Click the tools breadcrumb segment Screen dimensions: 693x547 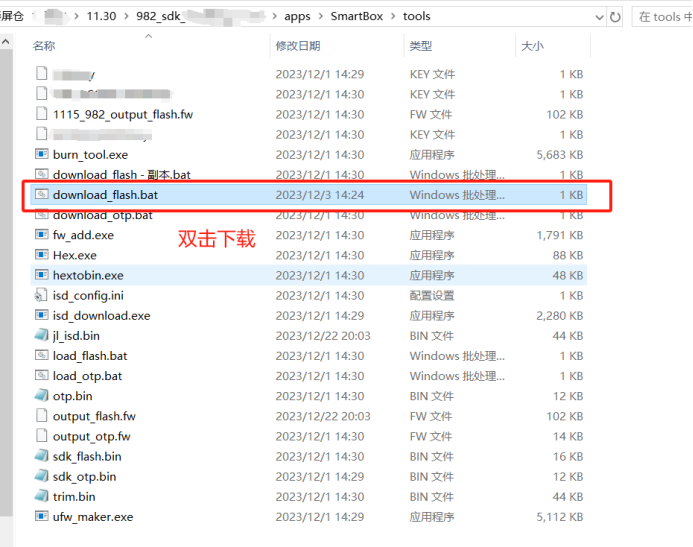[416, 16]
